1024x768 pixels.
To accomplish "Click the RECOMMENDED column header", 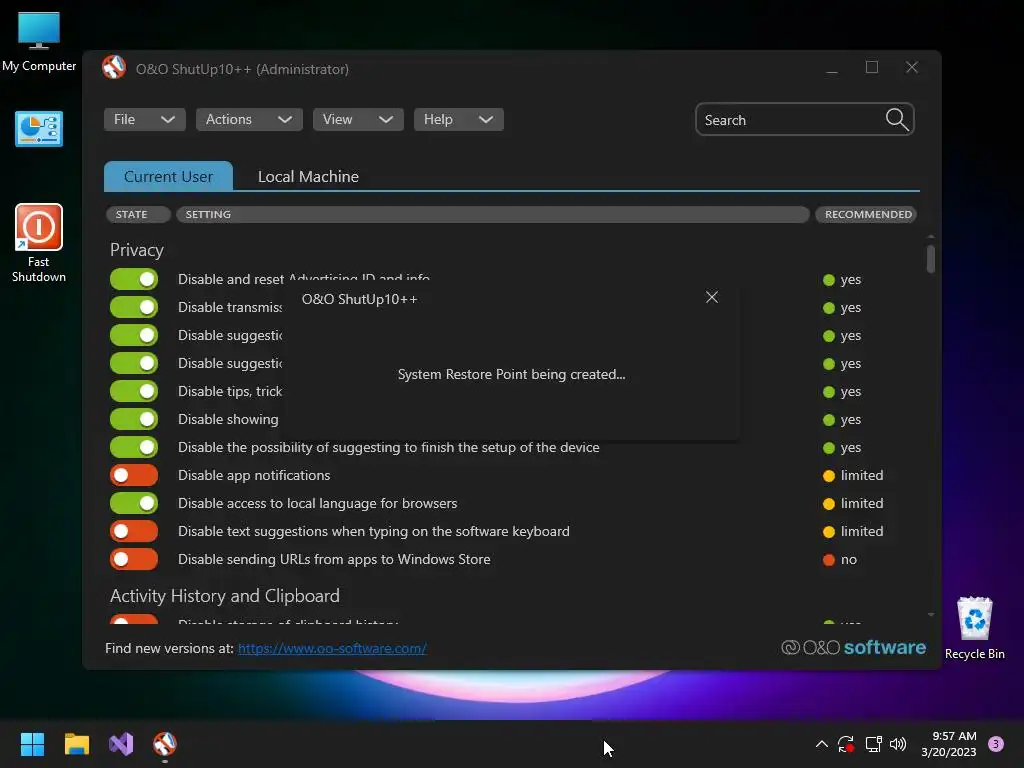I will pyautogui.click(x=867, y=214).
